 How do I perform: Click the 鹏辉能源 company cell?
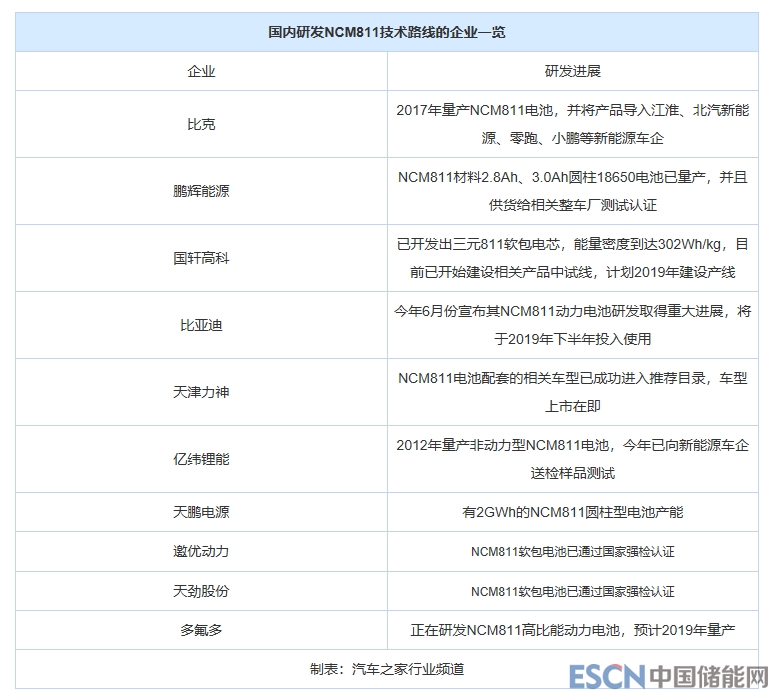[x=201, y=191]
